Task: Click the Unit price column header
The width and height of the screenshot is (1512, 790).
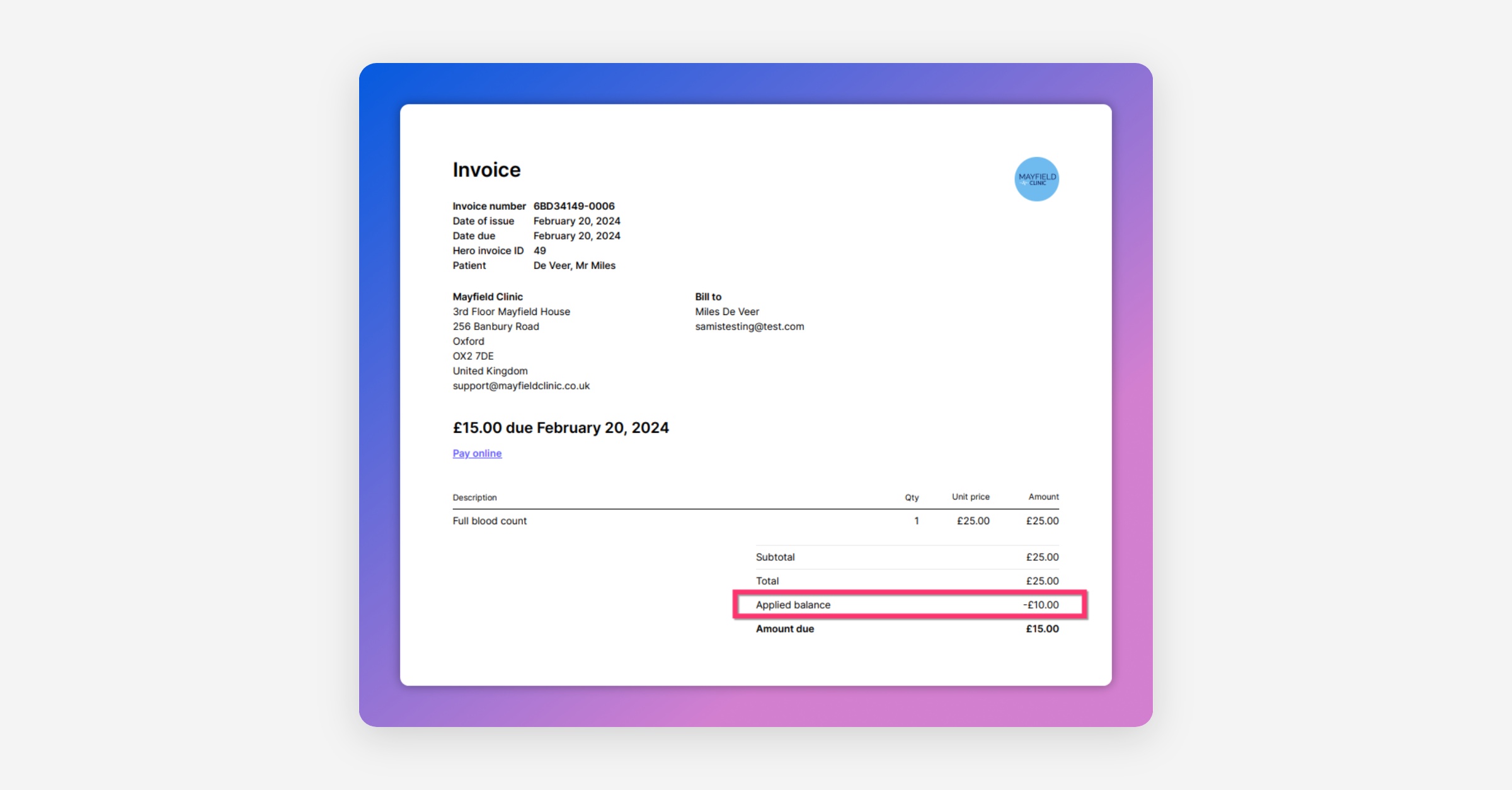Action: [x=970, y=497]
